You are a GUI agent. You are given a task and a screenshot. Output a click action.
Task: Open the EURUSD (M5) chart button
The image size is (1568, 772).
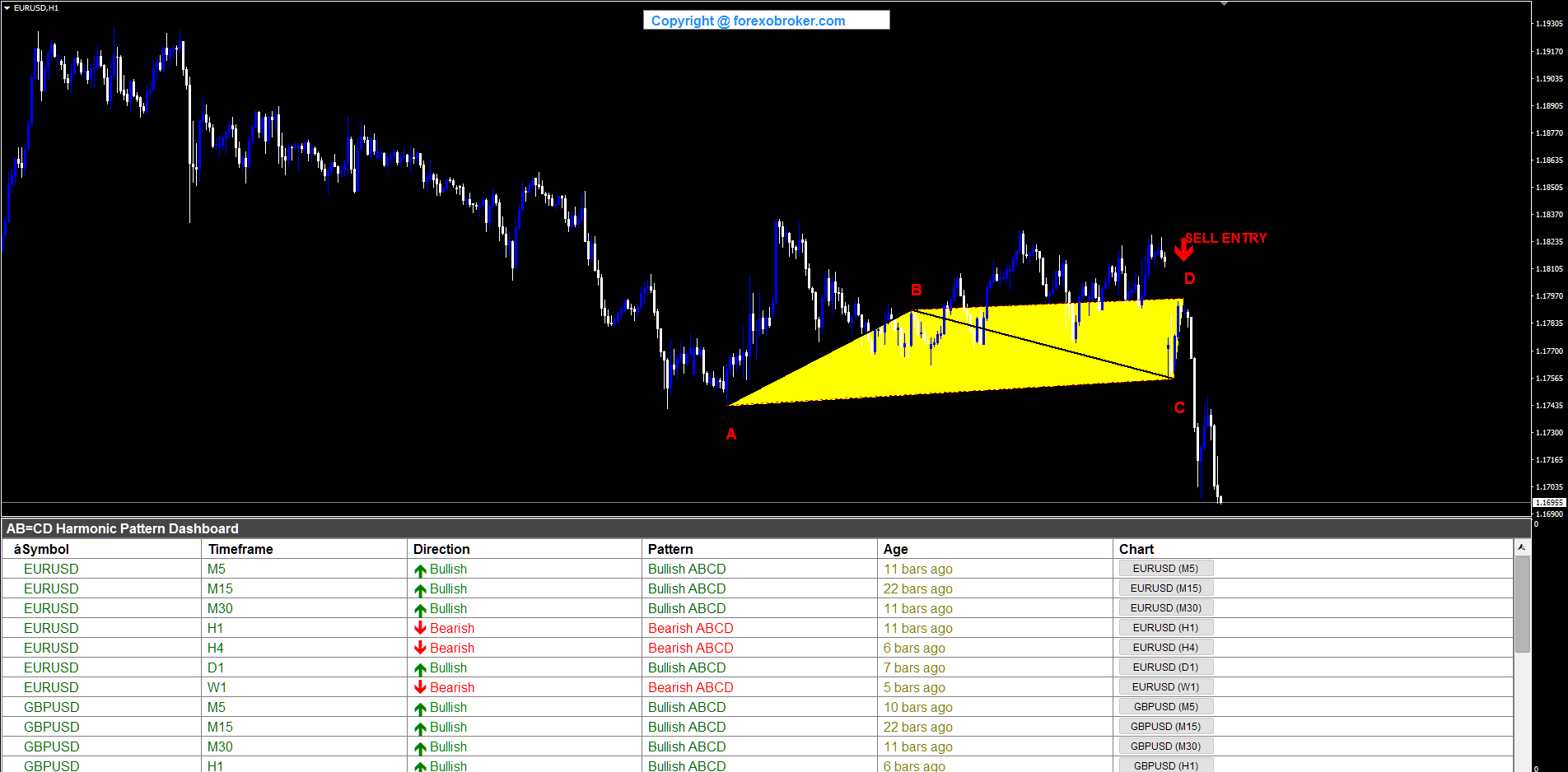[1165, 569]
